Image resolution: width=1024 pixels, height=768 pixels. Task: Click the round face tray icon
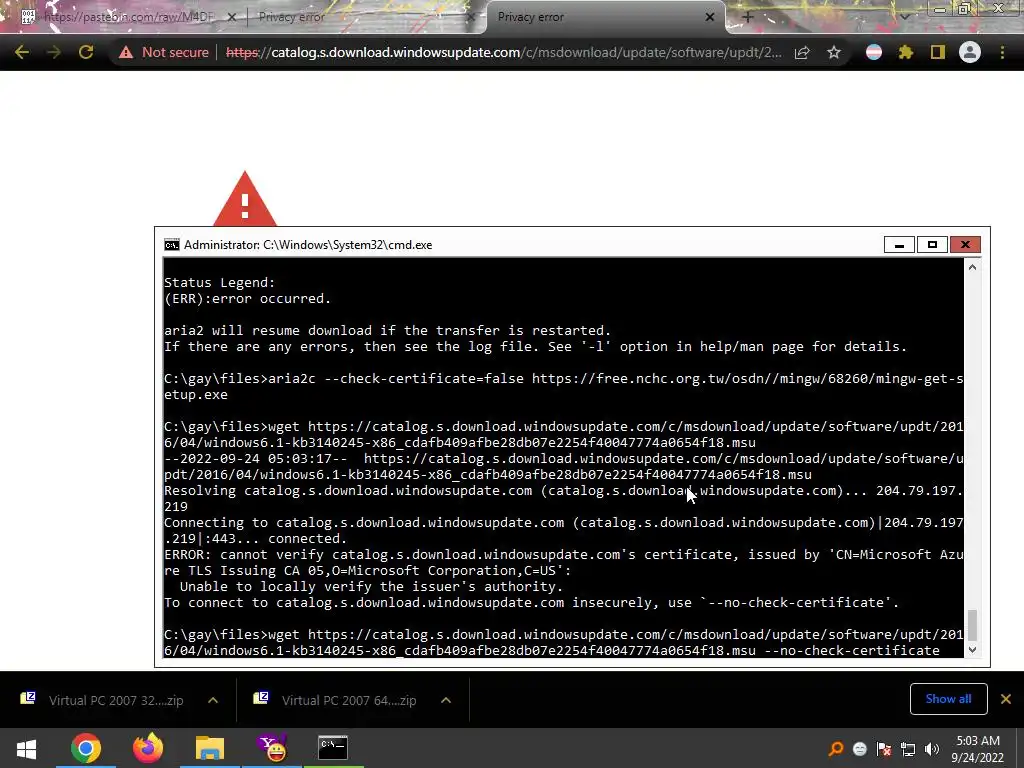[x=859, y=749]
